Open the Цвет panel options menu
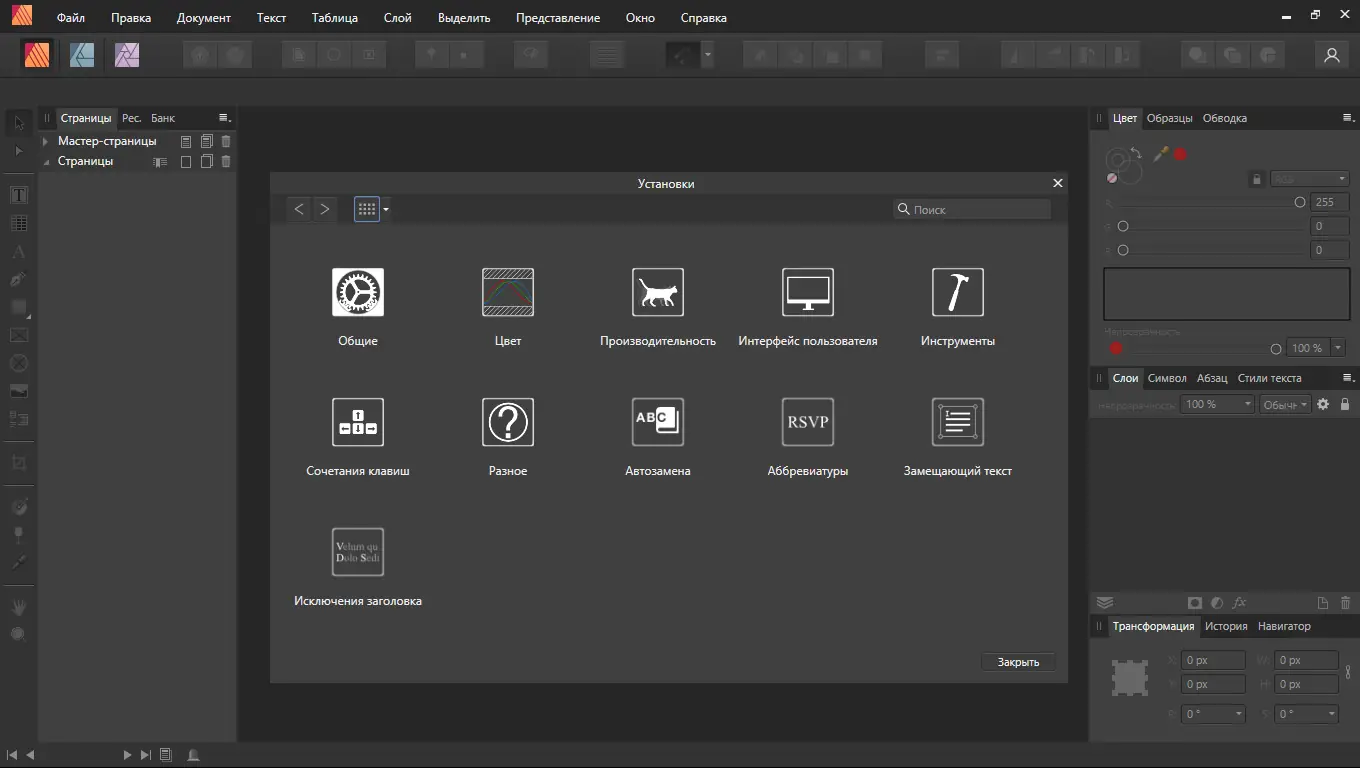Screen dimensions: 1360x768 [x=1348, y=118]
